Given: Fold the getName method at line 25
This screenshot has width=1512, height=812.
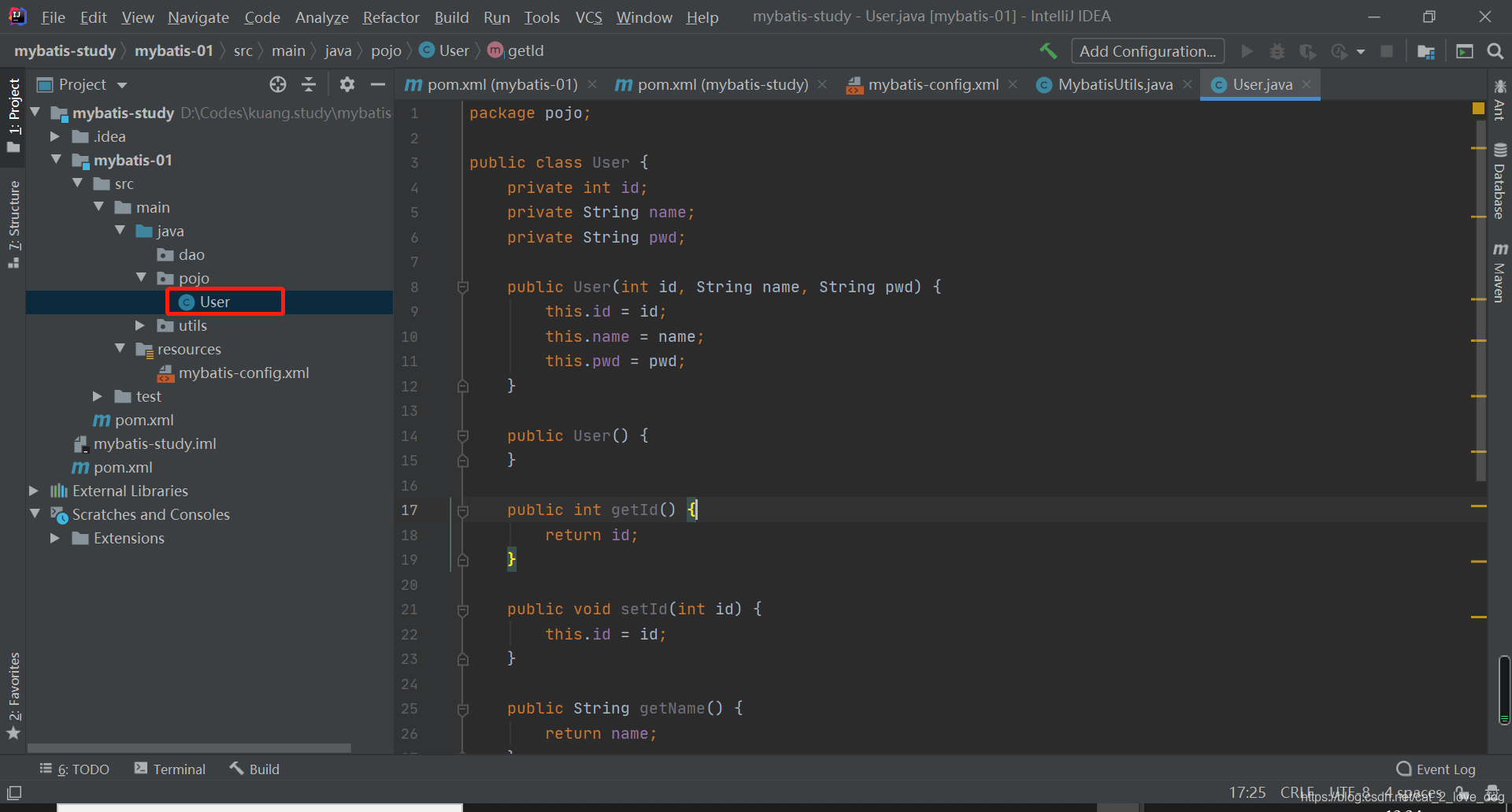Looking at the screenshot, I should coord(463,709).
